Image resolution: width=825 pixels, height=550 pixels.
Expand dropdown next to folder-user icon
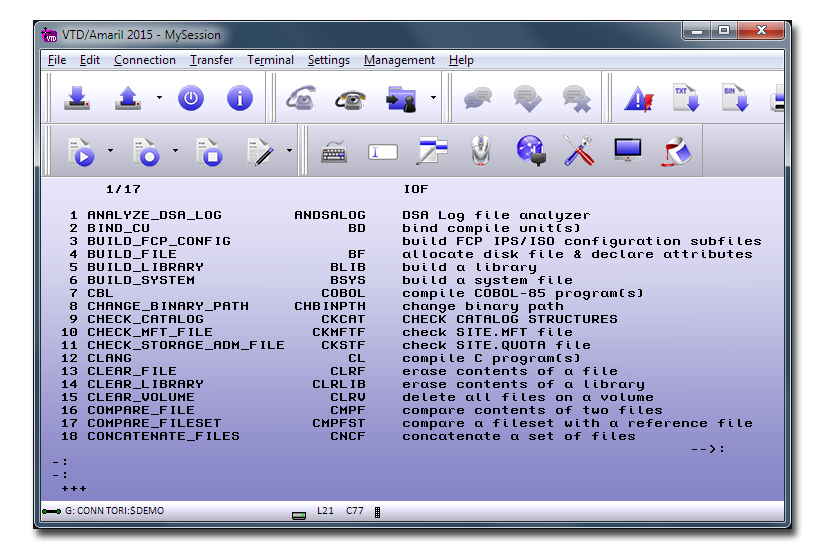pyautogui.click(x=433, y=98)
